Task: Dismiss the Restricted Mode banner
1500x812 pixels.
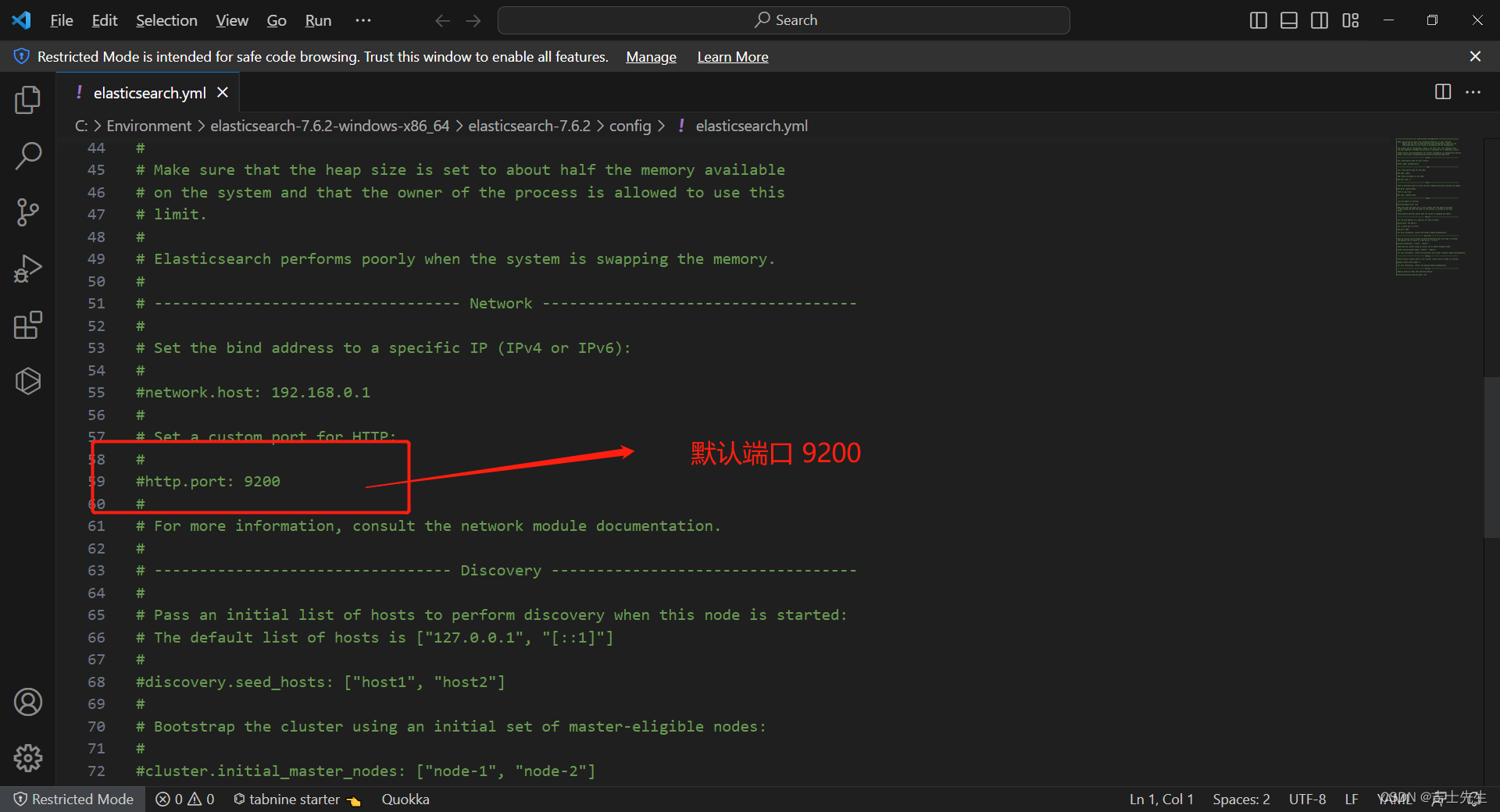Action: pos(1475,56)
